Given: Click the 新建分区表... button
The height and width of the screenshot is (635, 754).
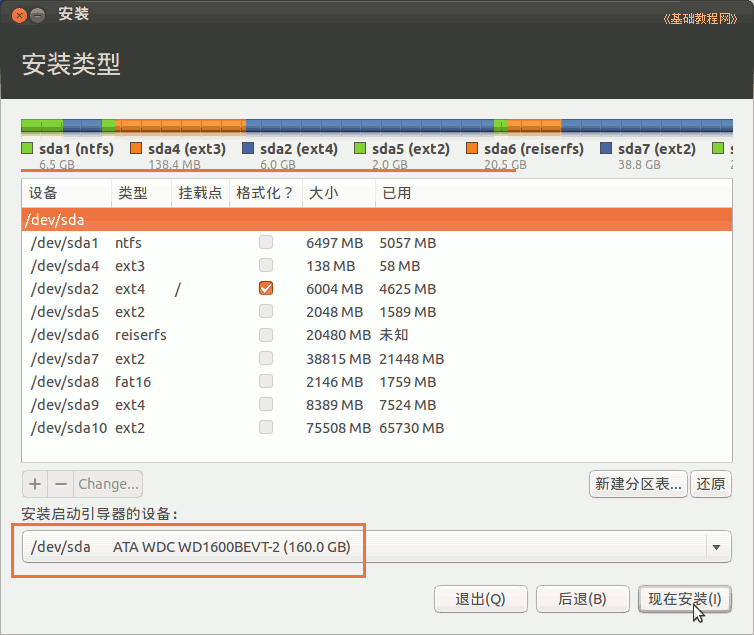Looking at the screenshot, I should (638, 484).
